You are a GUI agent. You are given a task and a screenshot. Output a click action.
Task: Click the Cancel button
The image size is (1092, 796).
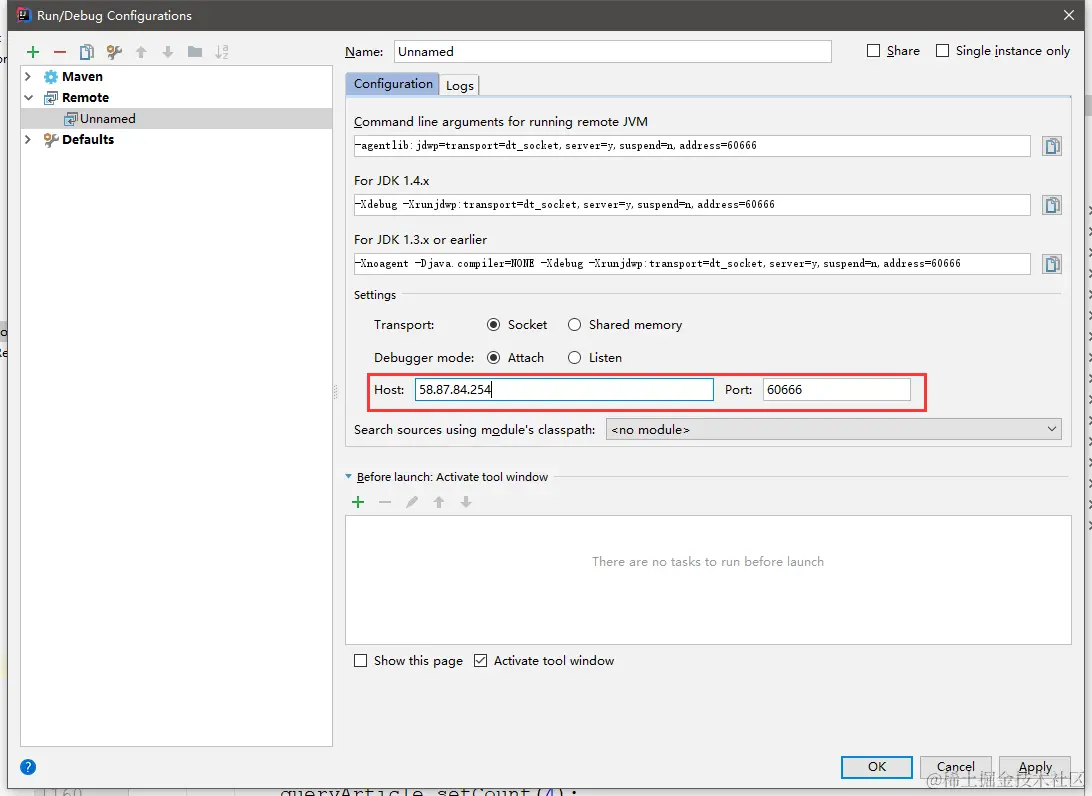(x=956, y=767)
